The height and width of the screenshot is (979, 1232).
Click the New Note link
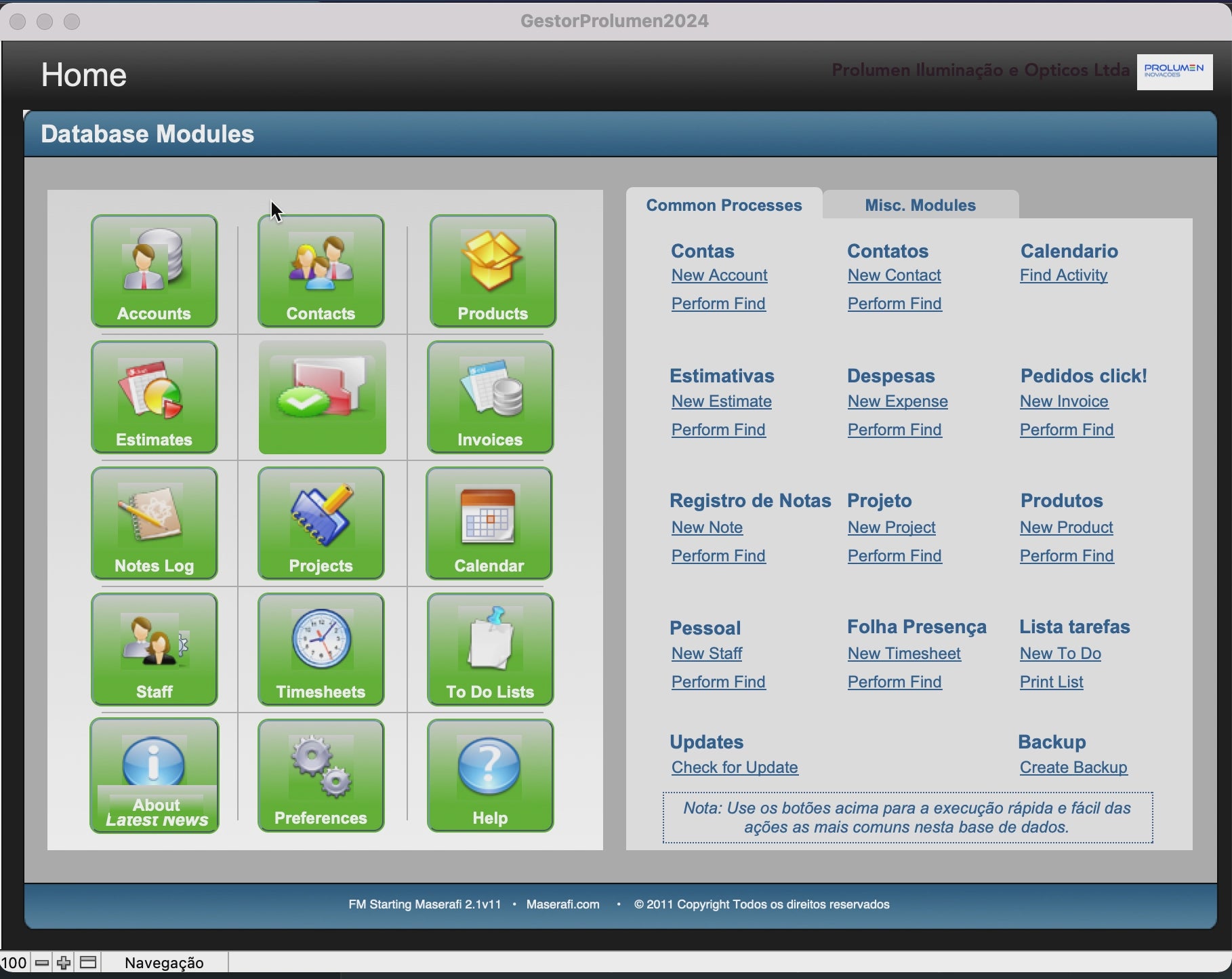[x=707, y=527]
